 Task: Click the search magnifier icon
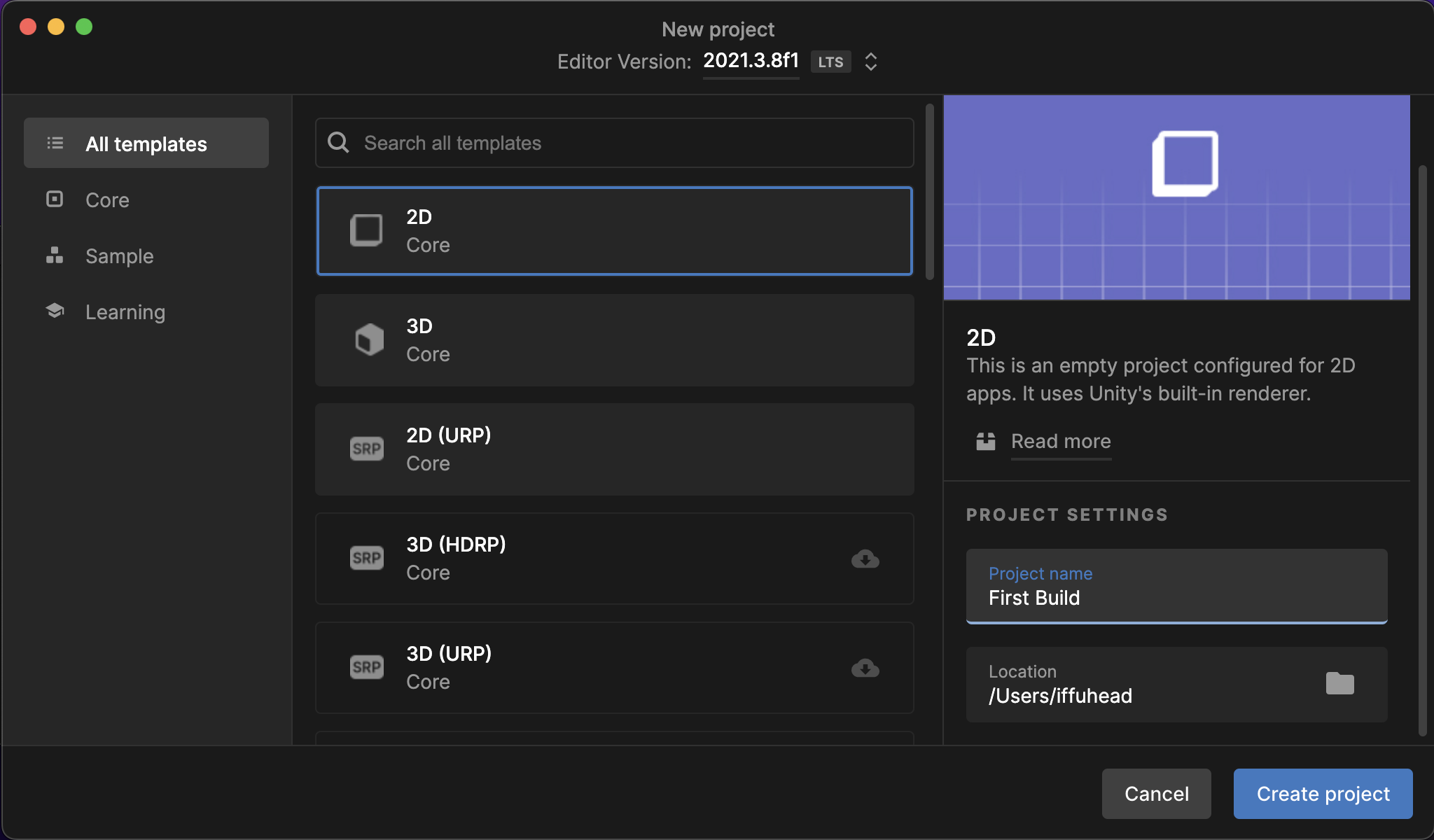(x=339, y=143)
